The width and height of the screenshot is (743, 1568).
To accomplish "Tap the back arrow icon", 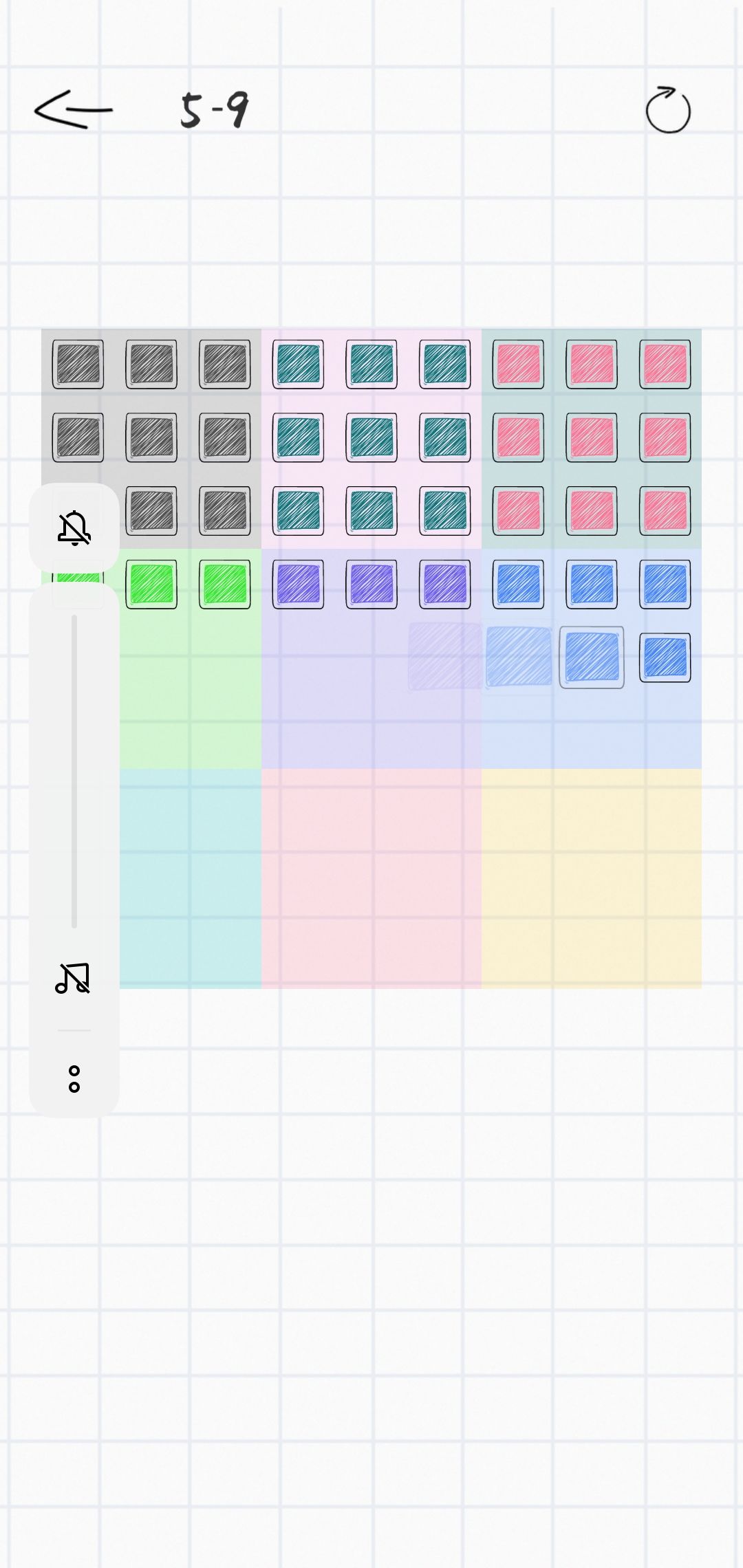I will tap(73, 110).
